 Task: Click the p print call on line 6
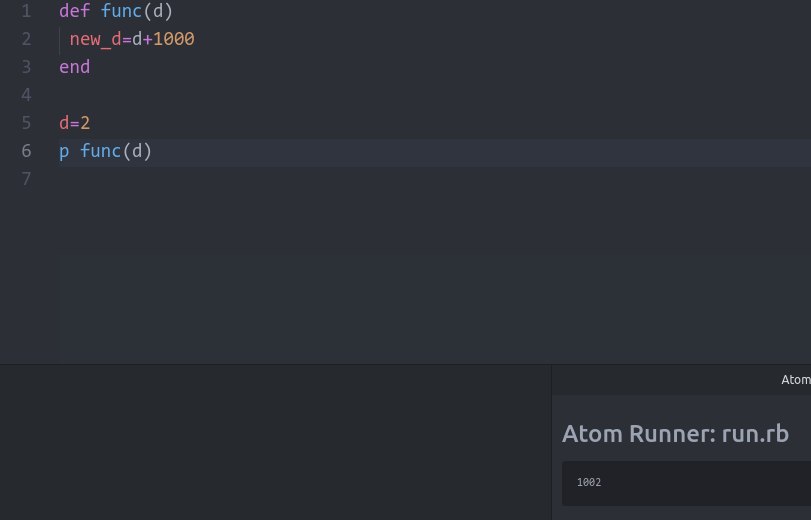[64, 152]
